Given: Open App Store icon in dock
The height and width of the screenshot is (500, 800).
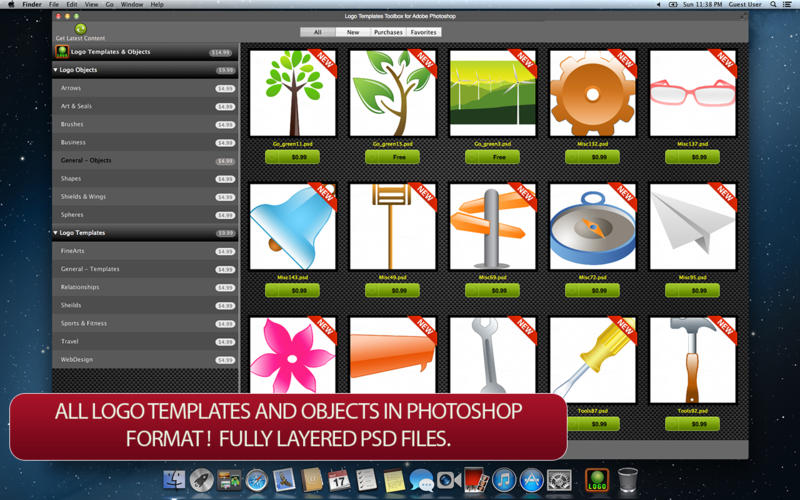Looking at the screenshot, I should pos(532,480).
